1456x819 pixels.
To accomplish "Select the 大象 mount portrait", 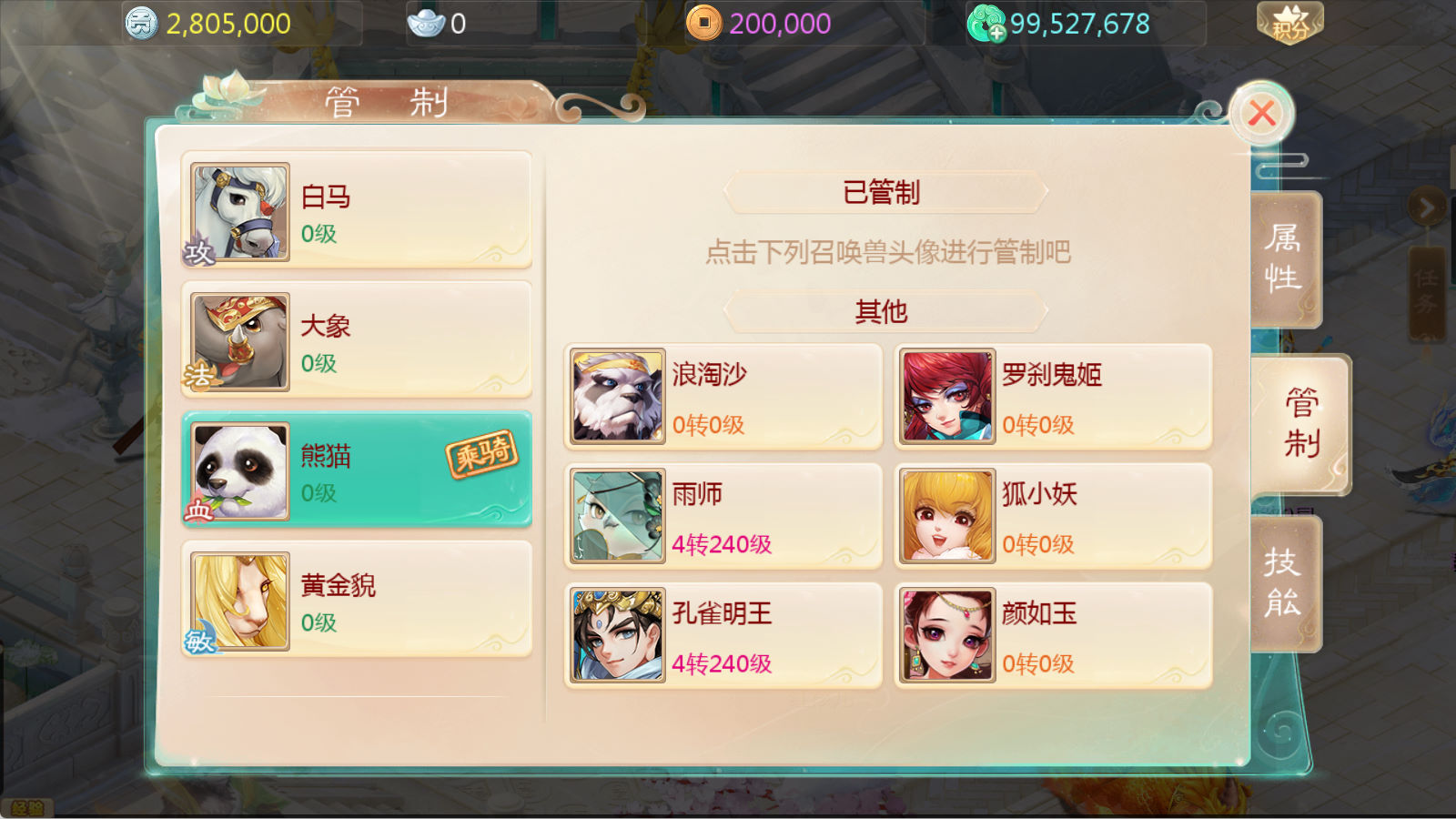I will click(240, 342).
